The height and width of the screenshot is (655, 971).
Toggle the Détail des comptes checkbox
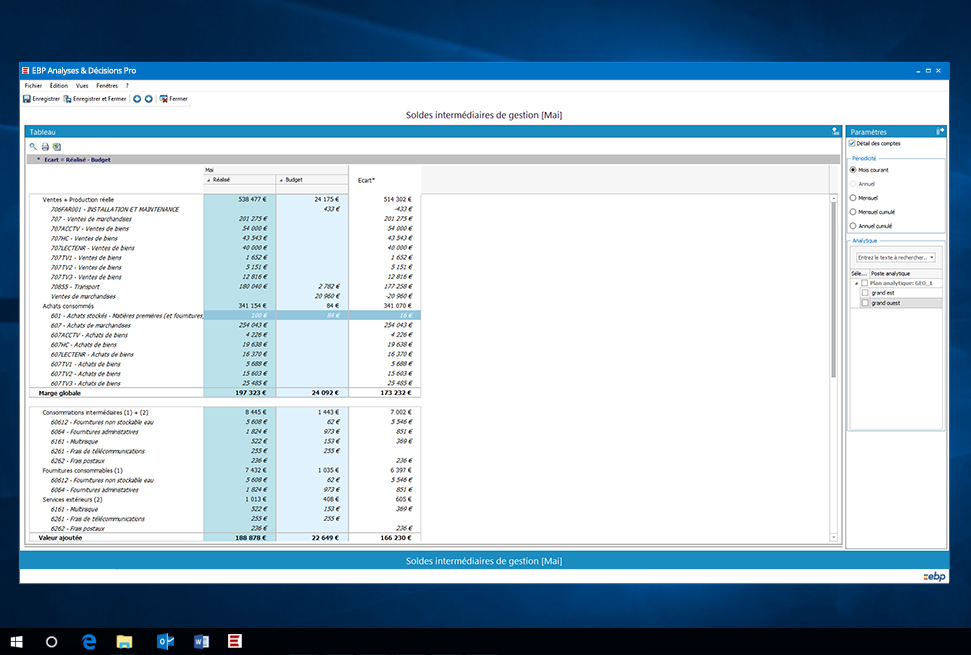852,144
